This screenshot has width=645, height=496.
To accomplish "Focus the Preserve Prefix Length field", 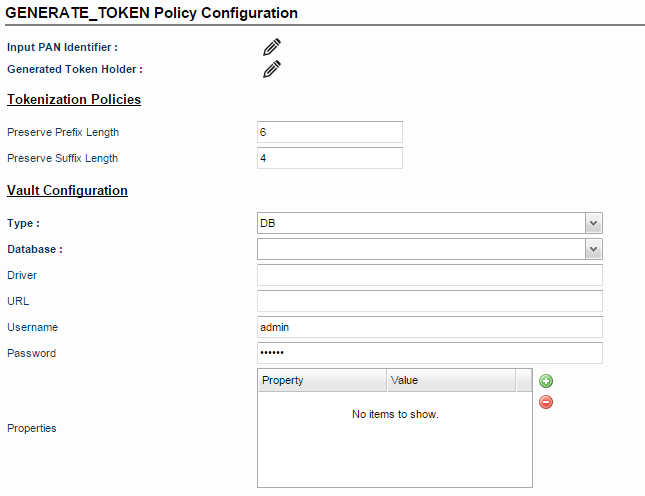I will point(330,132).
